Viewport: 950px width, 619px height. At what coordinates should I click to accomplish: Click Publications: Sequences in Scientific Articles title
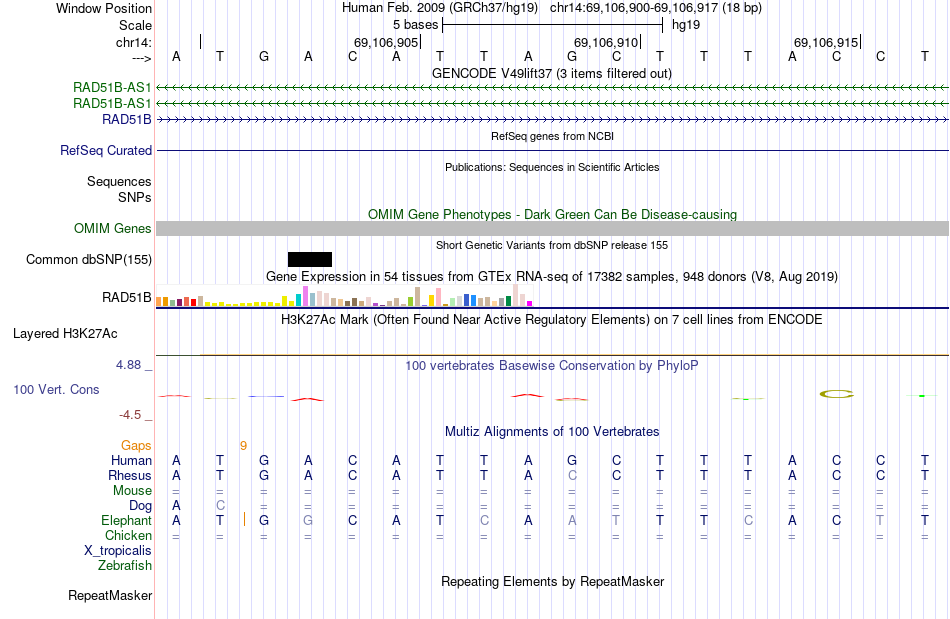pos(552,167)
